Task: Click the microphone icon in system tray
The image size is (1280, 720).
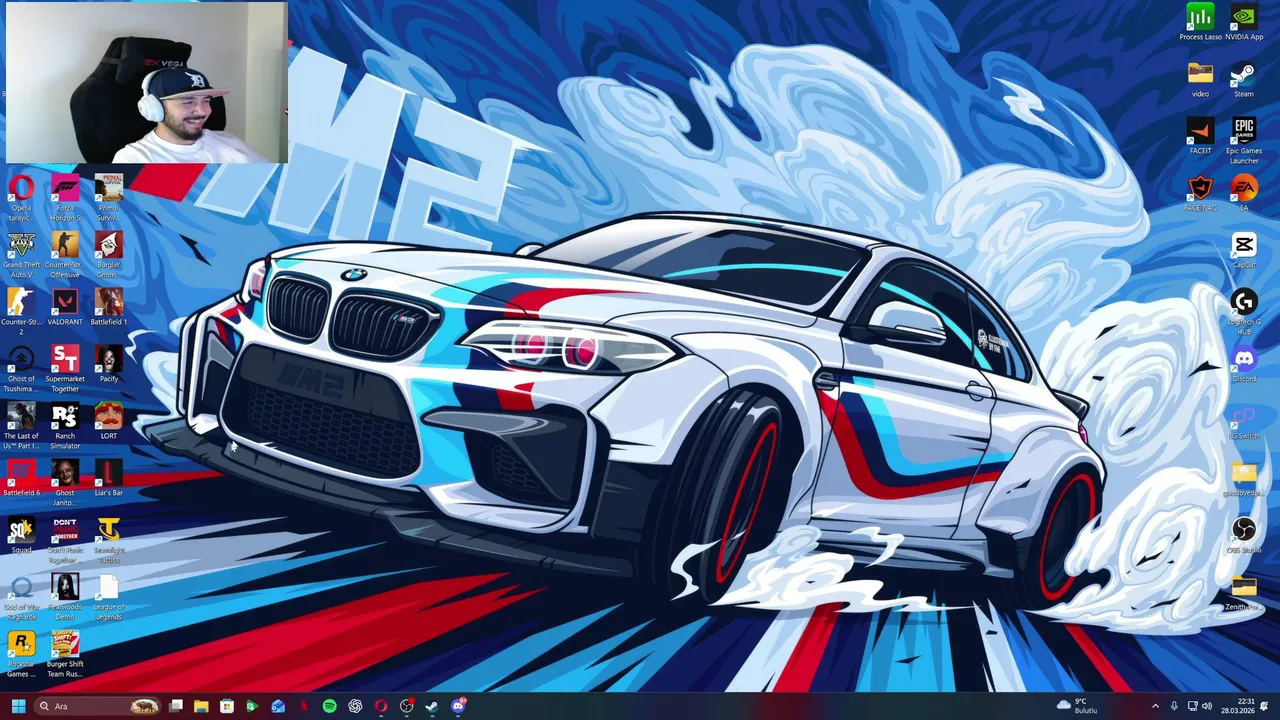Action: (x=1174, y=706)
